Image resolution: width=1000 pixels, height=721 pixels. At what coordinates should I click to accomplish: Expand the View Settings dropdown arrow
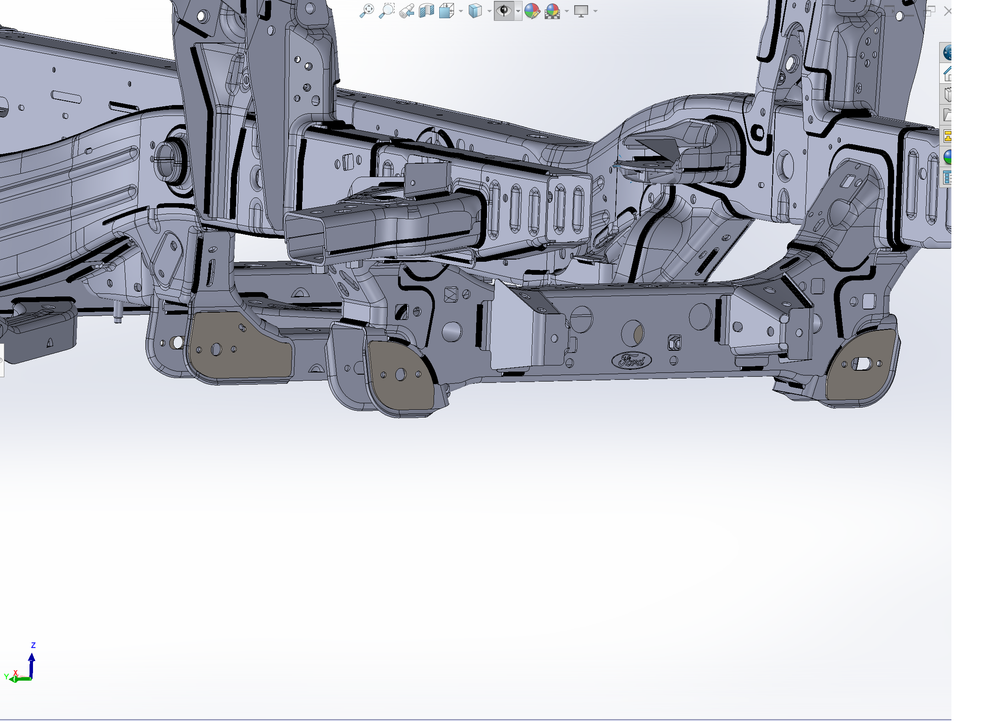coord(594,11)
